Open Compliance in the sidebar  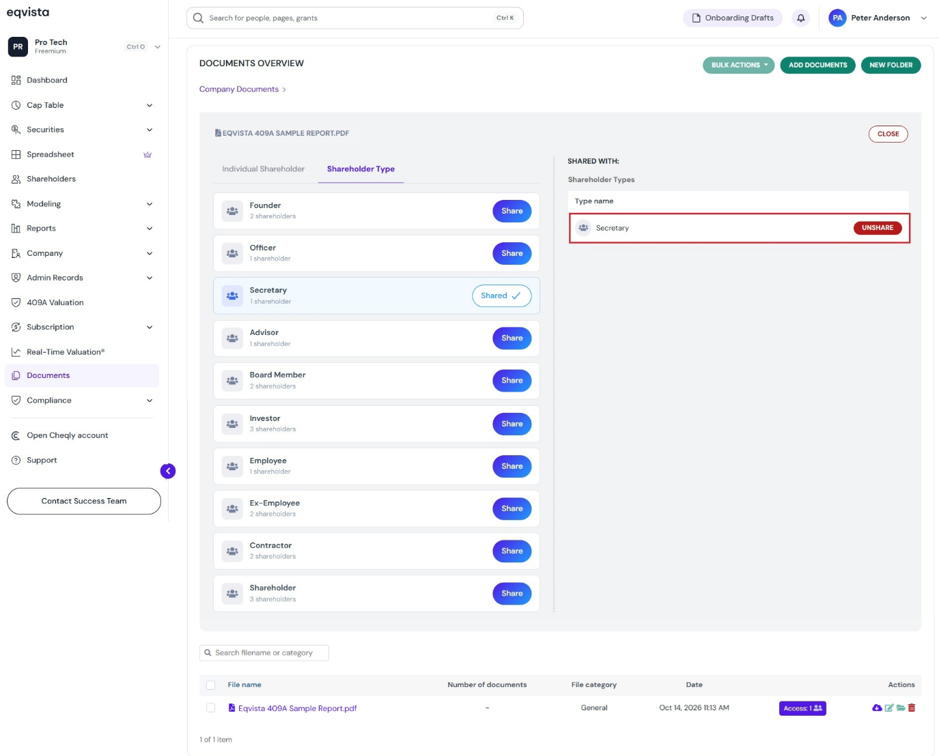[x=82, y=400]
